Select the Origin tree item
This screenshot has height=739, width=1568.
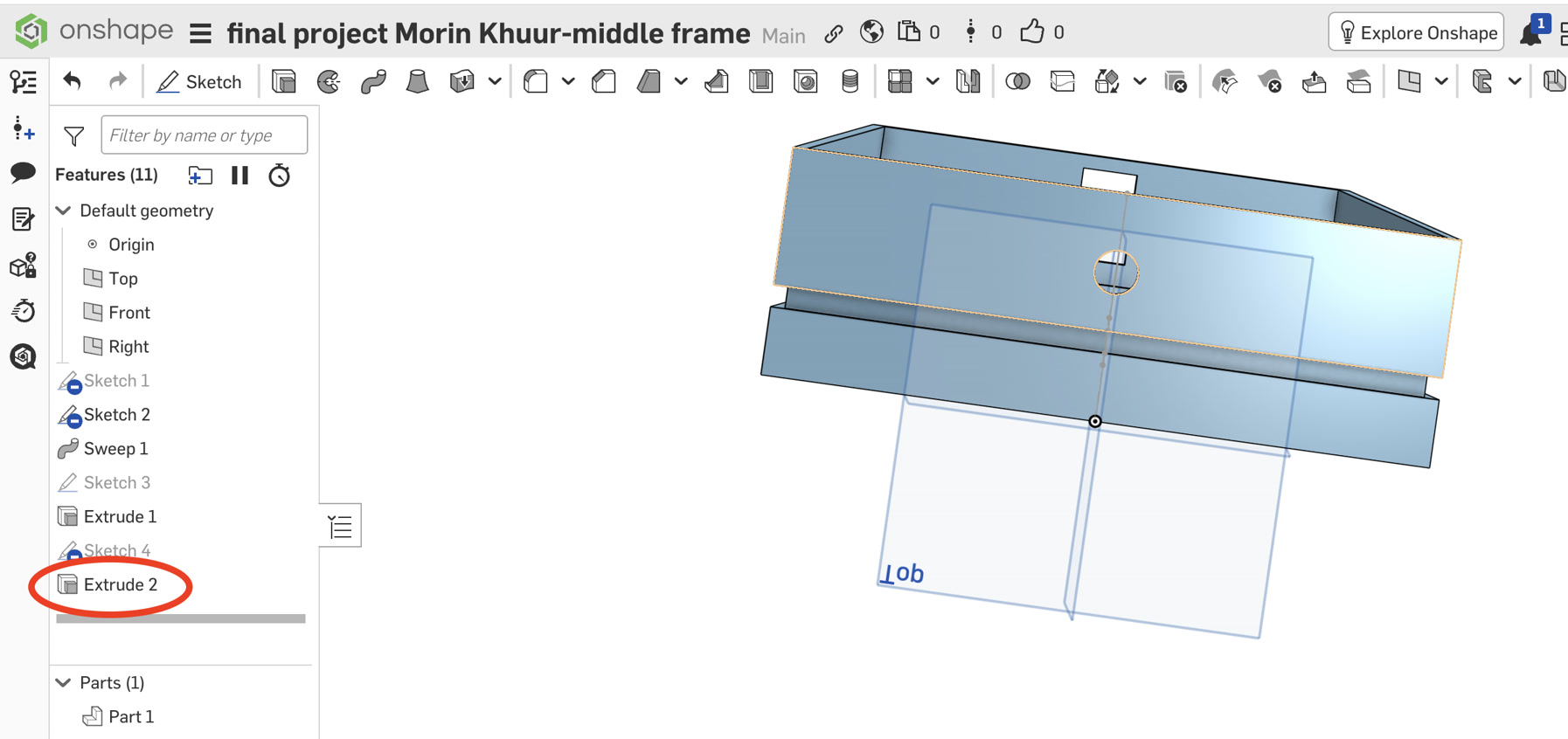click(131, 245)
